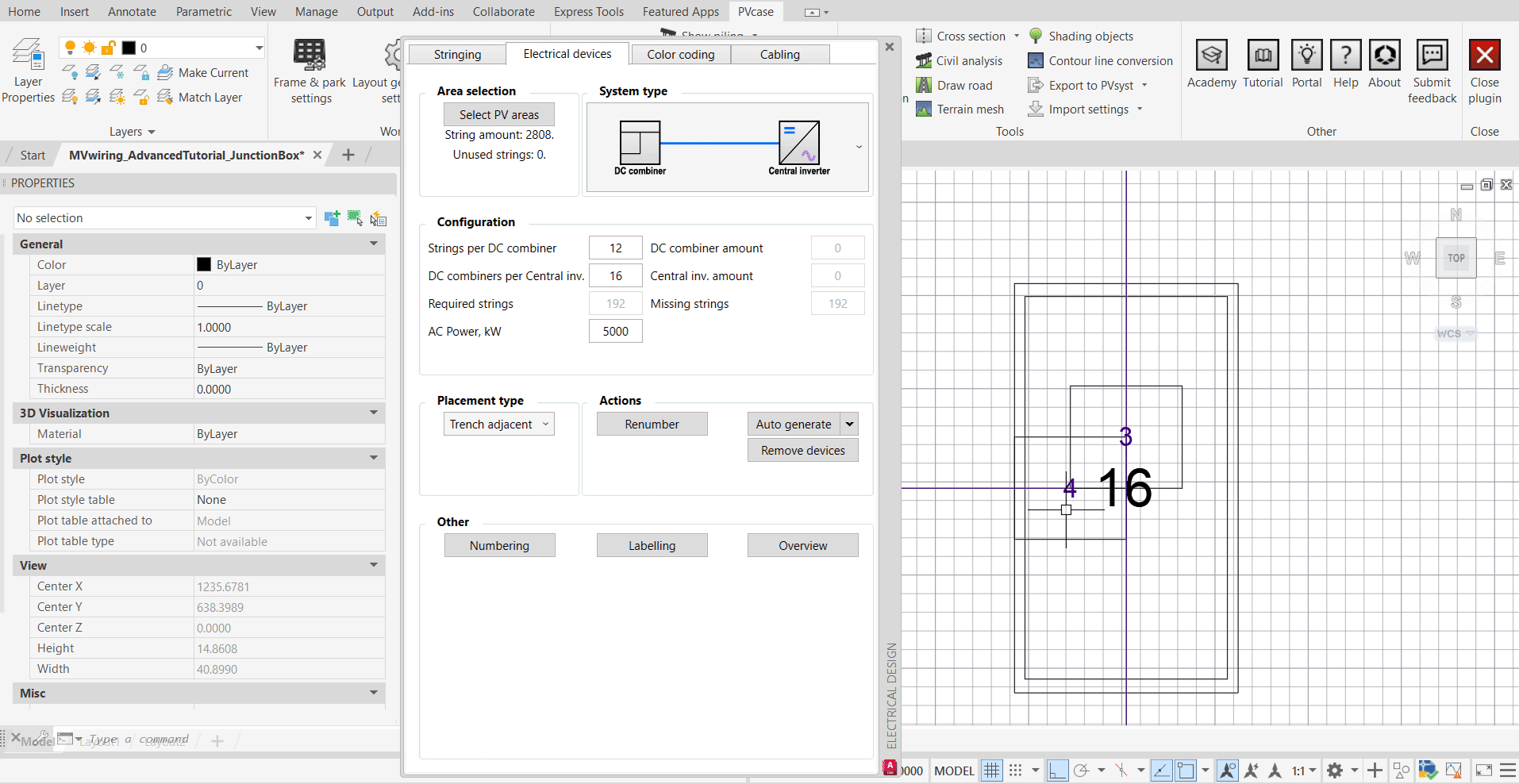Screen dimensions: 1519x784
Task: Open Auto generate dropdown arrow
Action: [850, 425]
